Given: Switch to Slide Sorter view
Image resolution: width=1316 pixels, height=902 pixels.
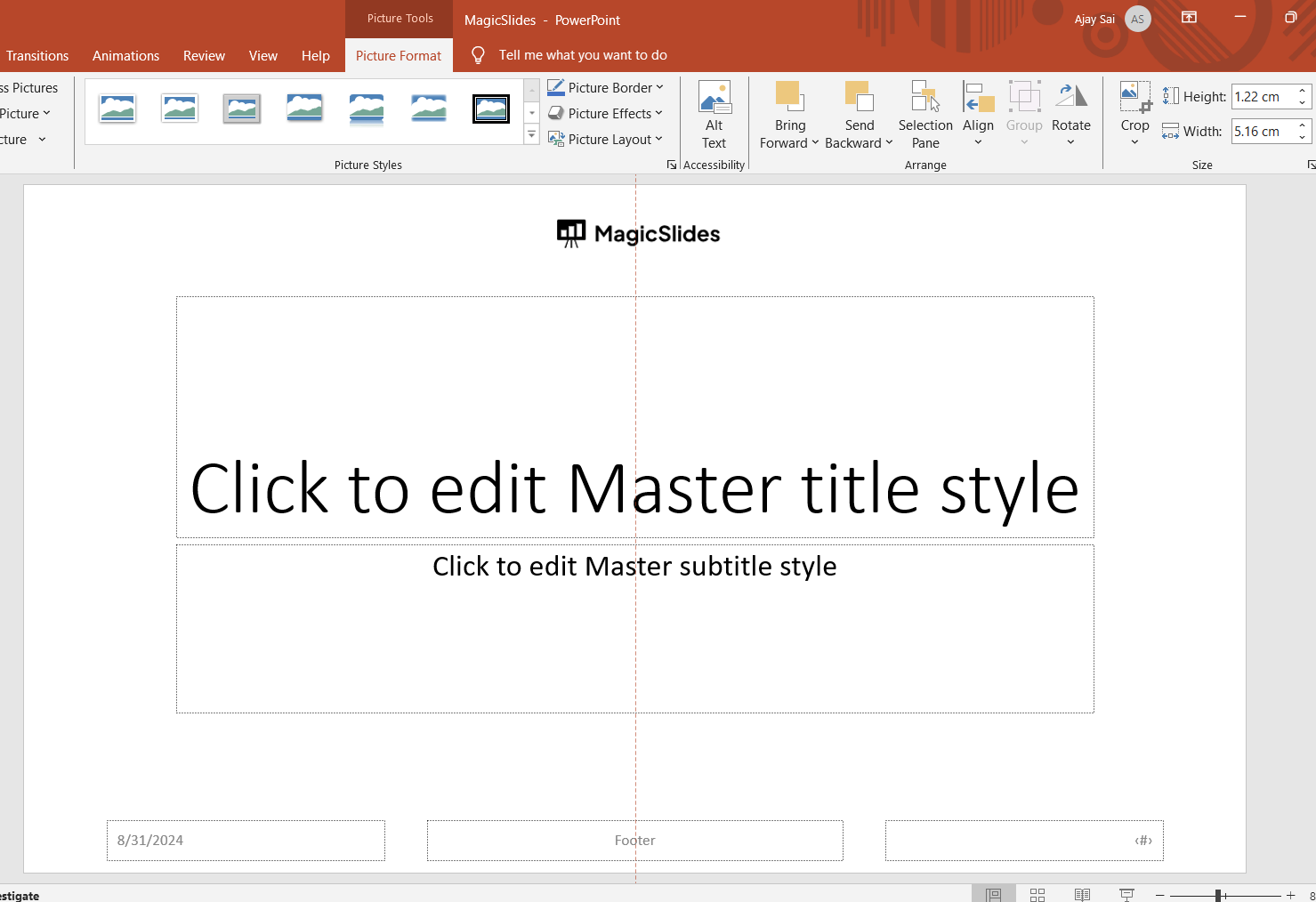Looking at the screenshot, I should [x=1037, y=895].
